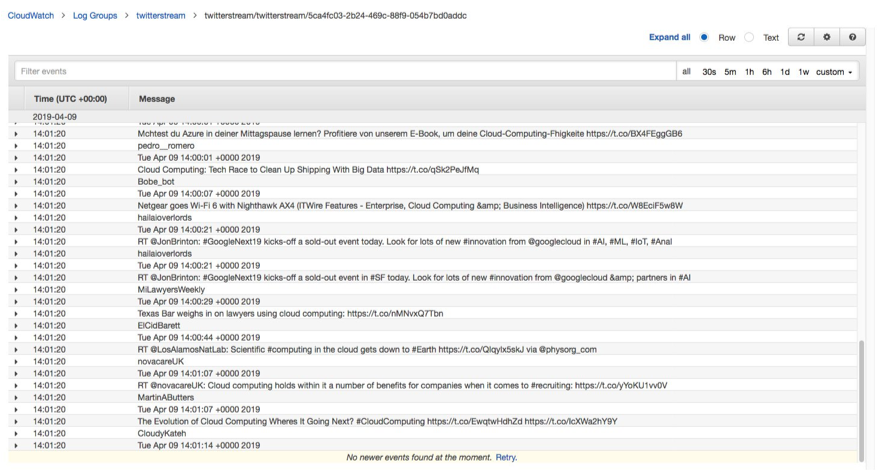Image resolution: width=877 pixels, height=470 pixels.
Task: Go to Log Groups breadcrumb
Action: click(95, 16)
